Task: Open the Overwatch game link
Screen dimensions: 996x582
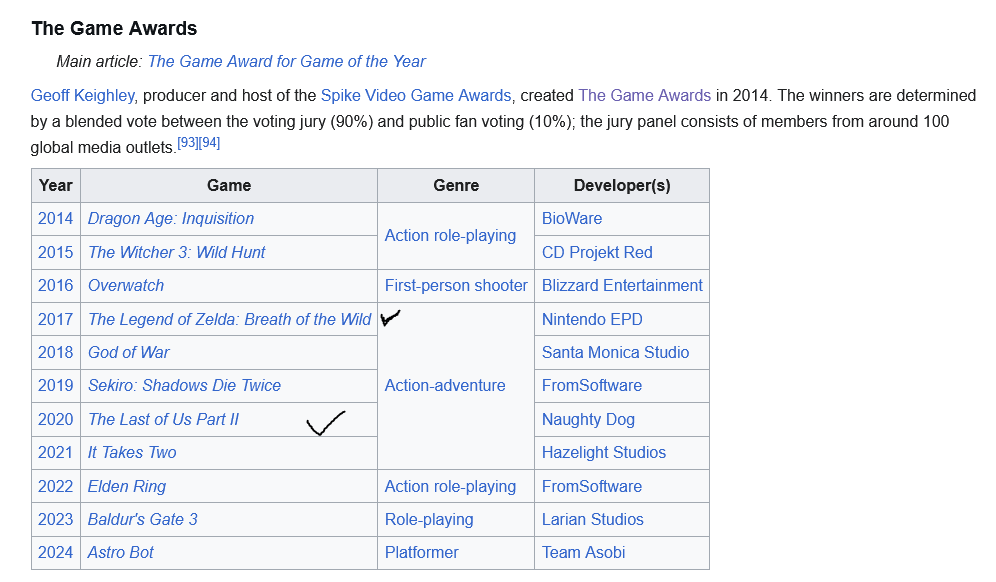Action: [x=126, y=285]
